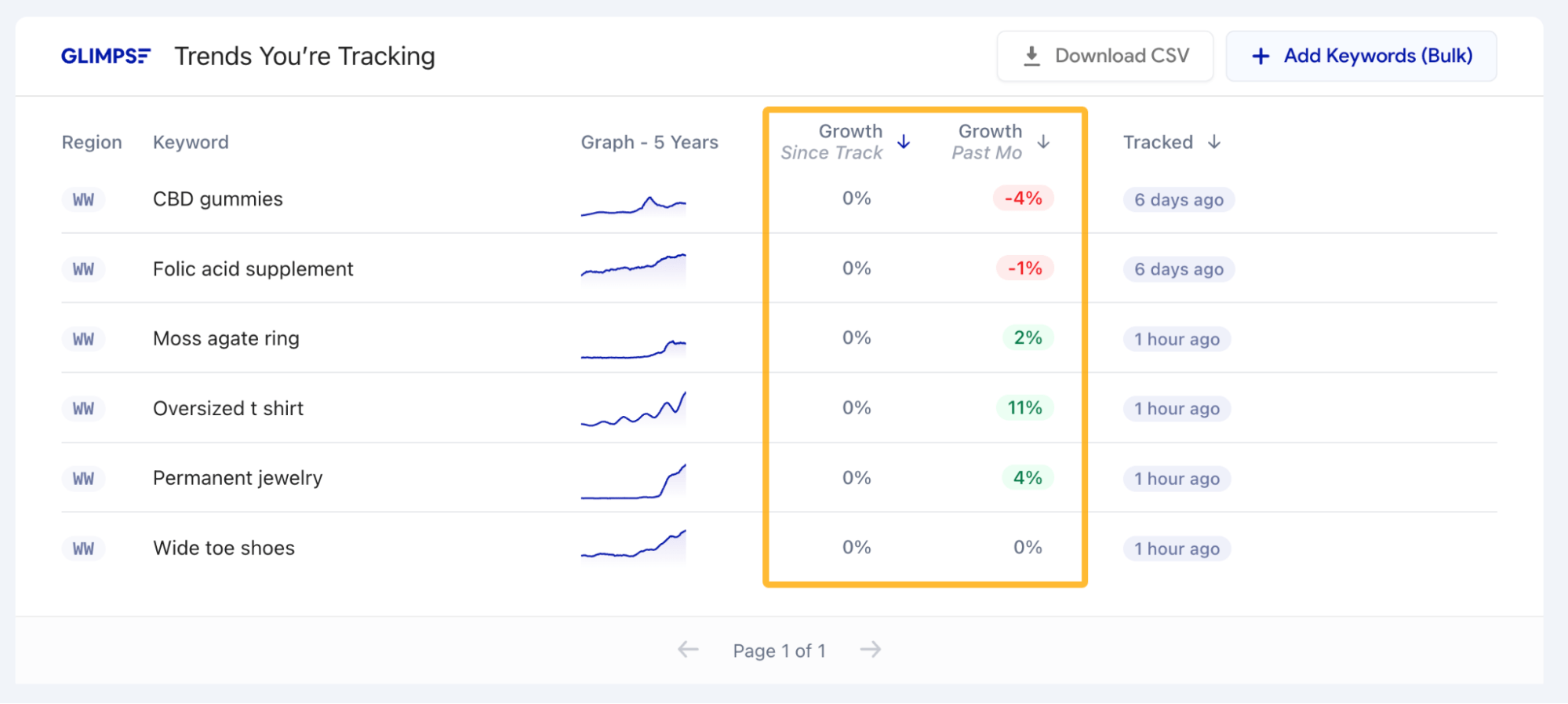This screenshot has width=1568, height=704.
Task: Open the Folic acid supplement keyword
Action: (x=253, y=269)
